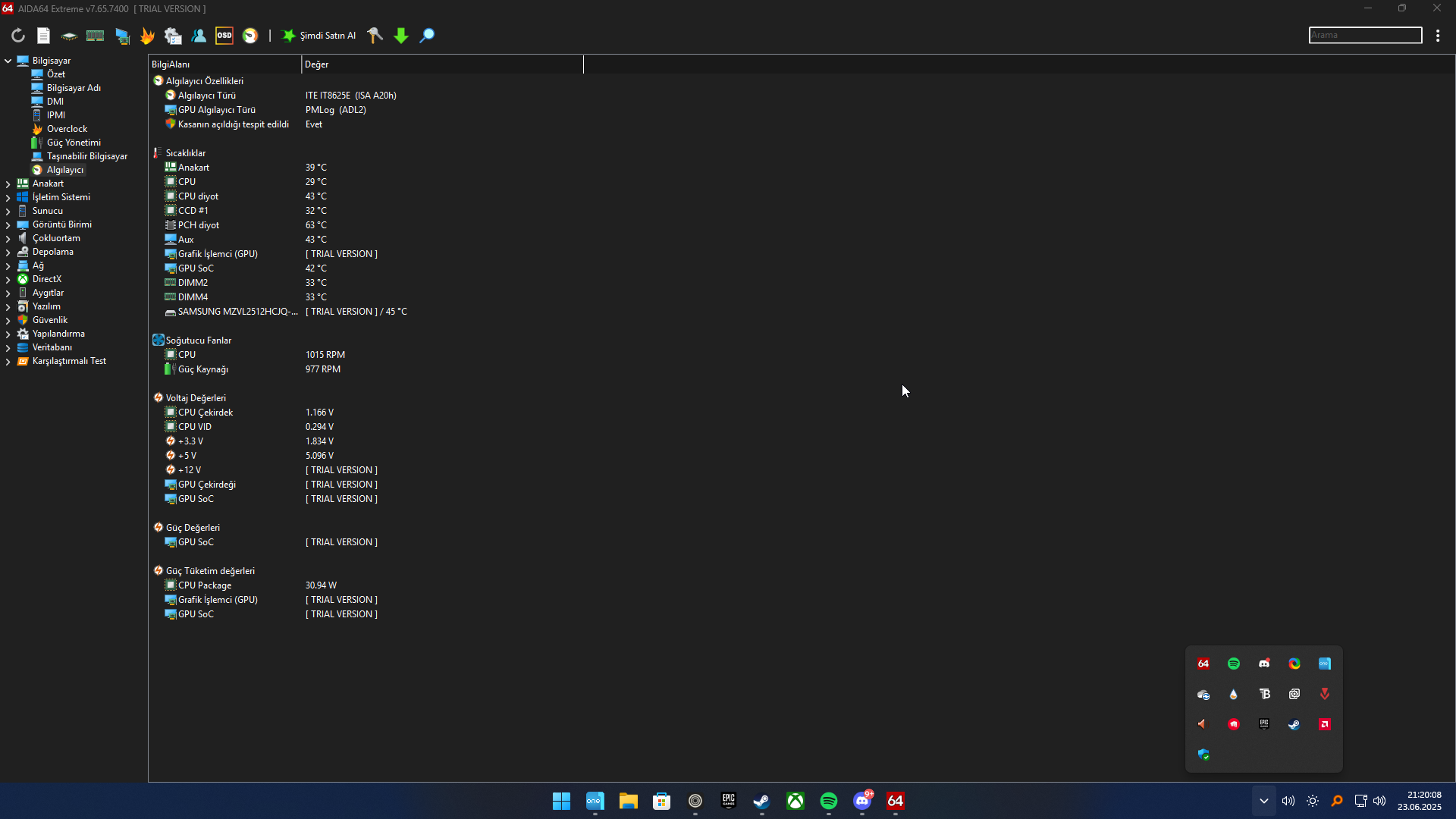Click the OneDrive sync cloud tray icon
Viewport: 1456px width, 819px height.
click(1203, 694)
